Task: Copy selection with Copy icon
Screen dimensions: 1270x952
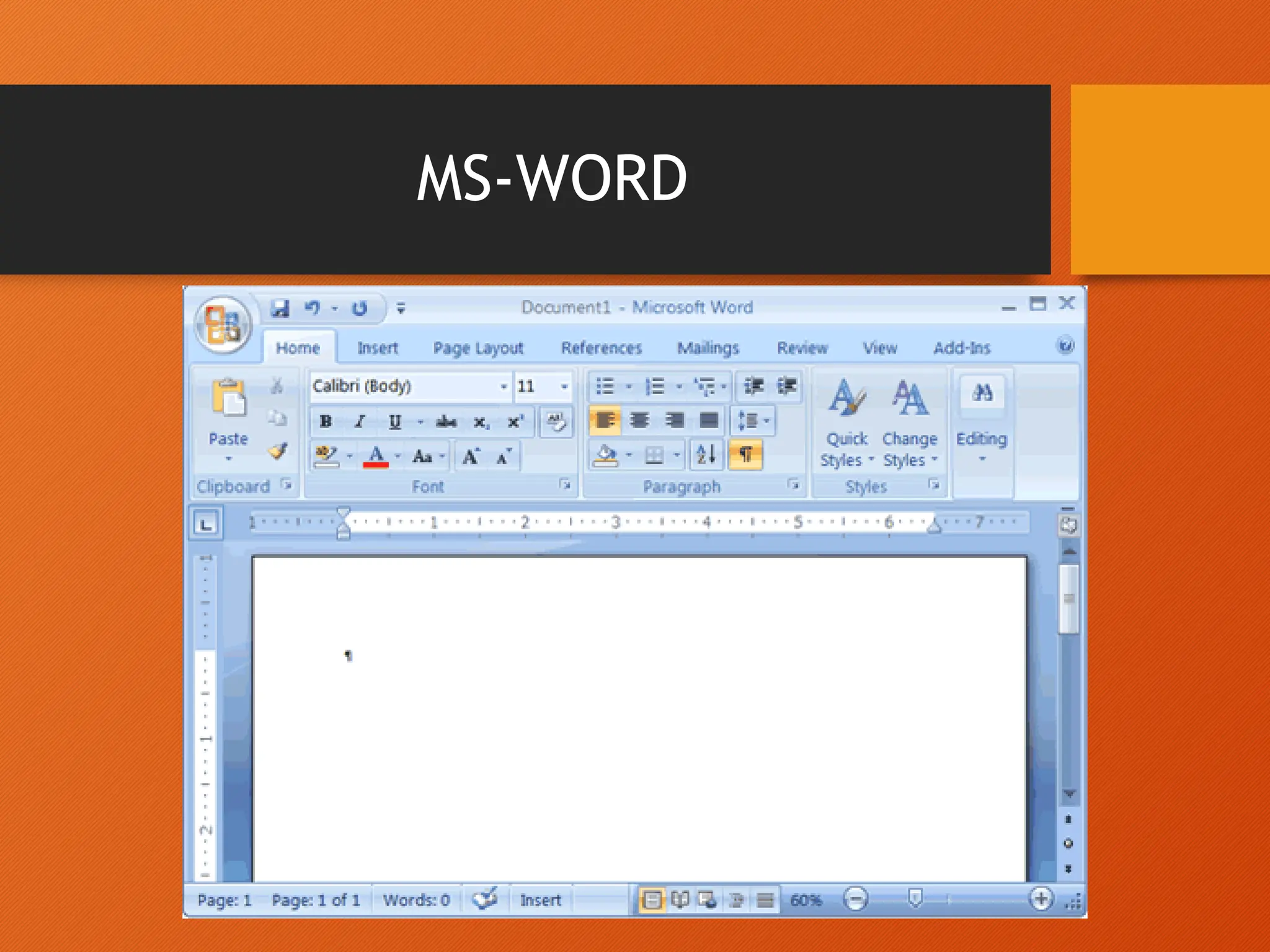Action: point(277,418)
